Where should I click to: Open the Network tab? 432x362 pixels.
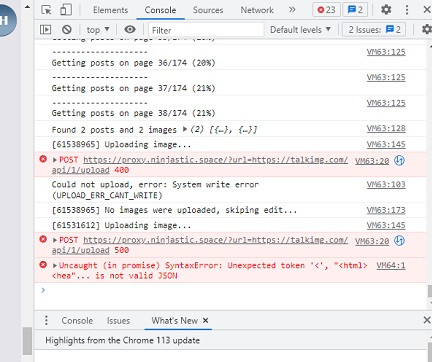(x=257, y=10)
